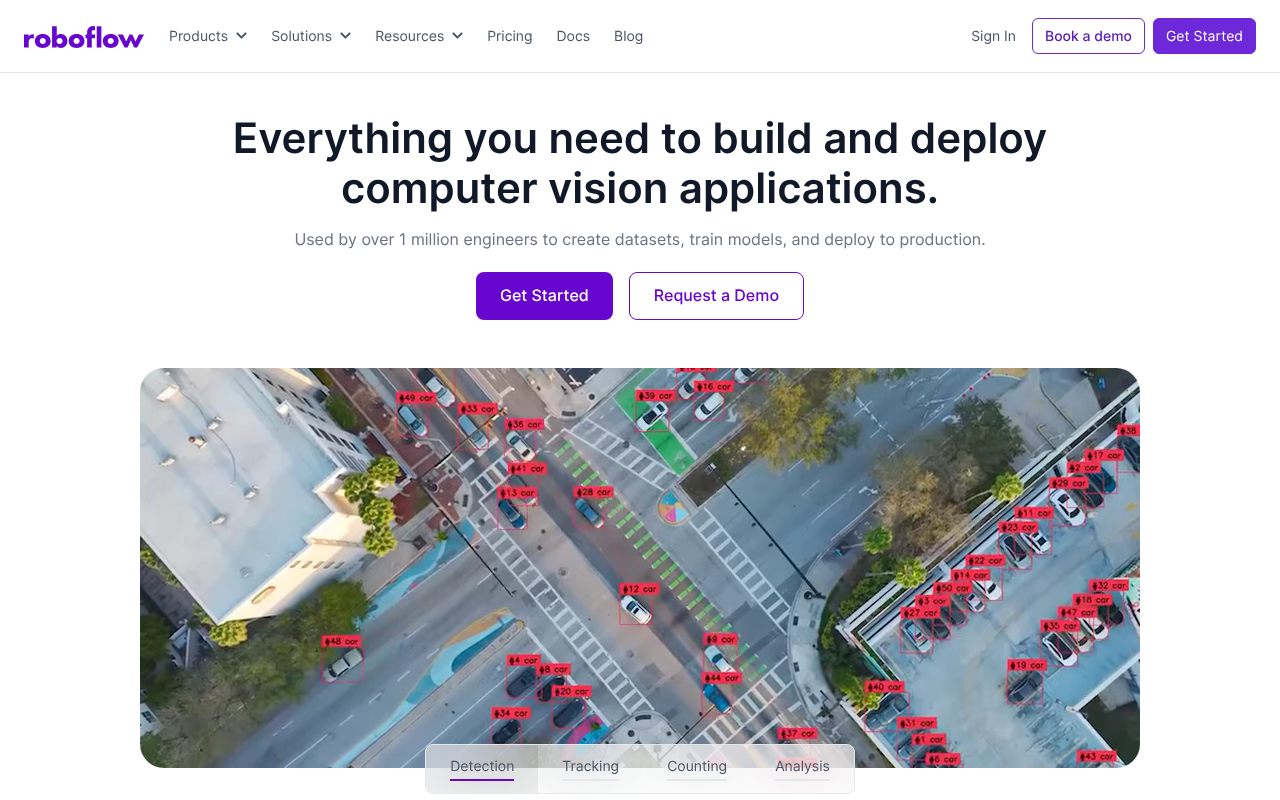Go to the Blog
Viewport: 1280px width, 800px height.
(x=628, y=36)
